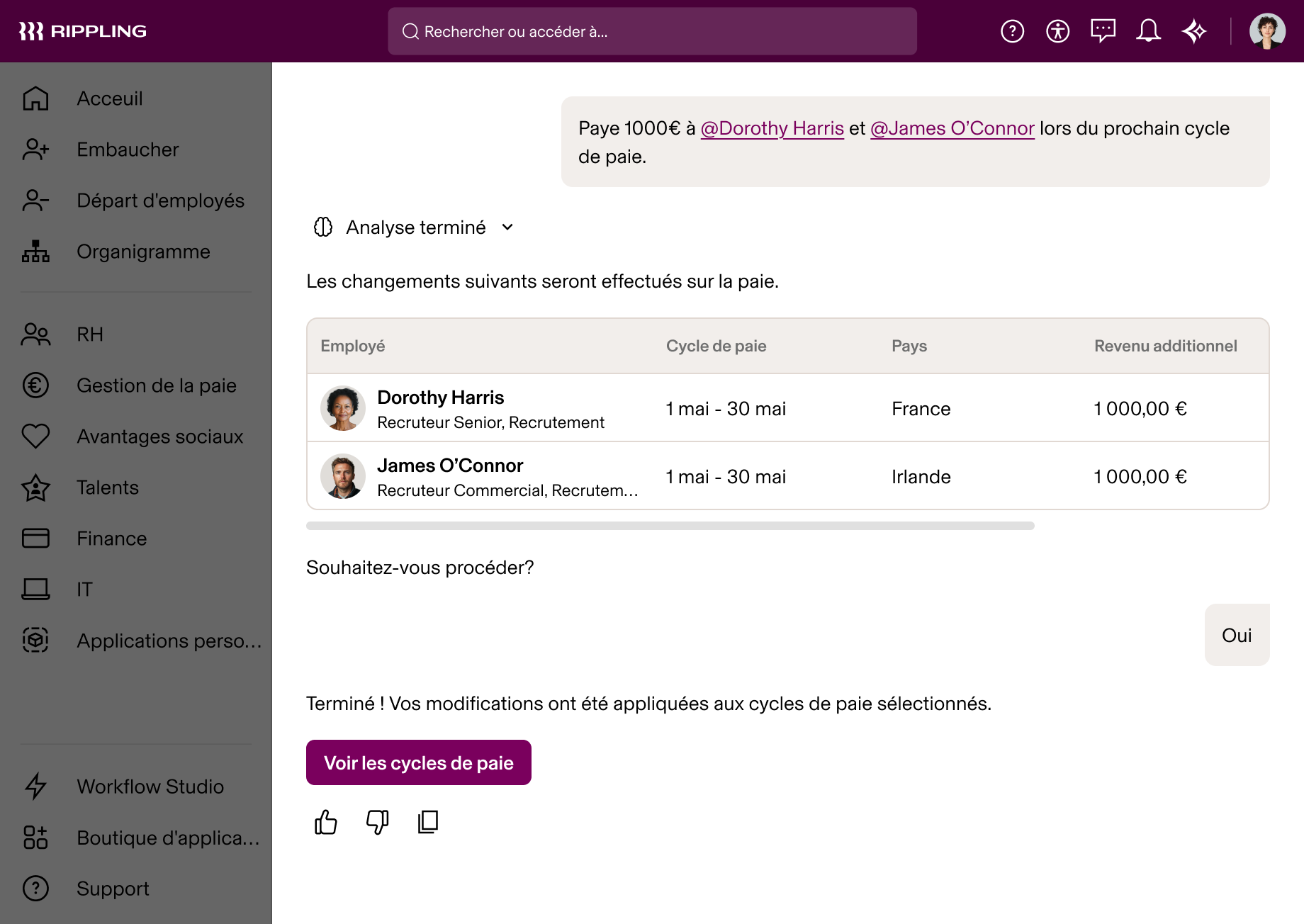
Task: Click the Oui confirmation button
Action: (1237, 635)
